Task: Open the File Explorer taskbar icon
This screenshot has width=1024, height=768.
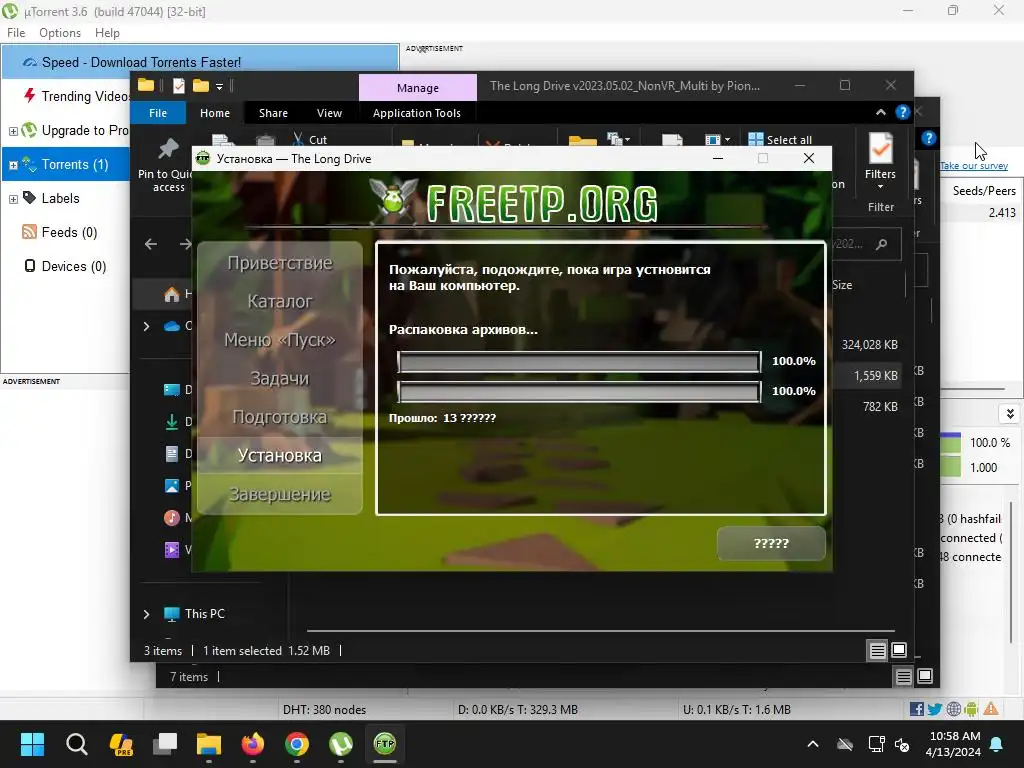Action: (209, 744)
